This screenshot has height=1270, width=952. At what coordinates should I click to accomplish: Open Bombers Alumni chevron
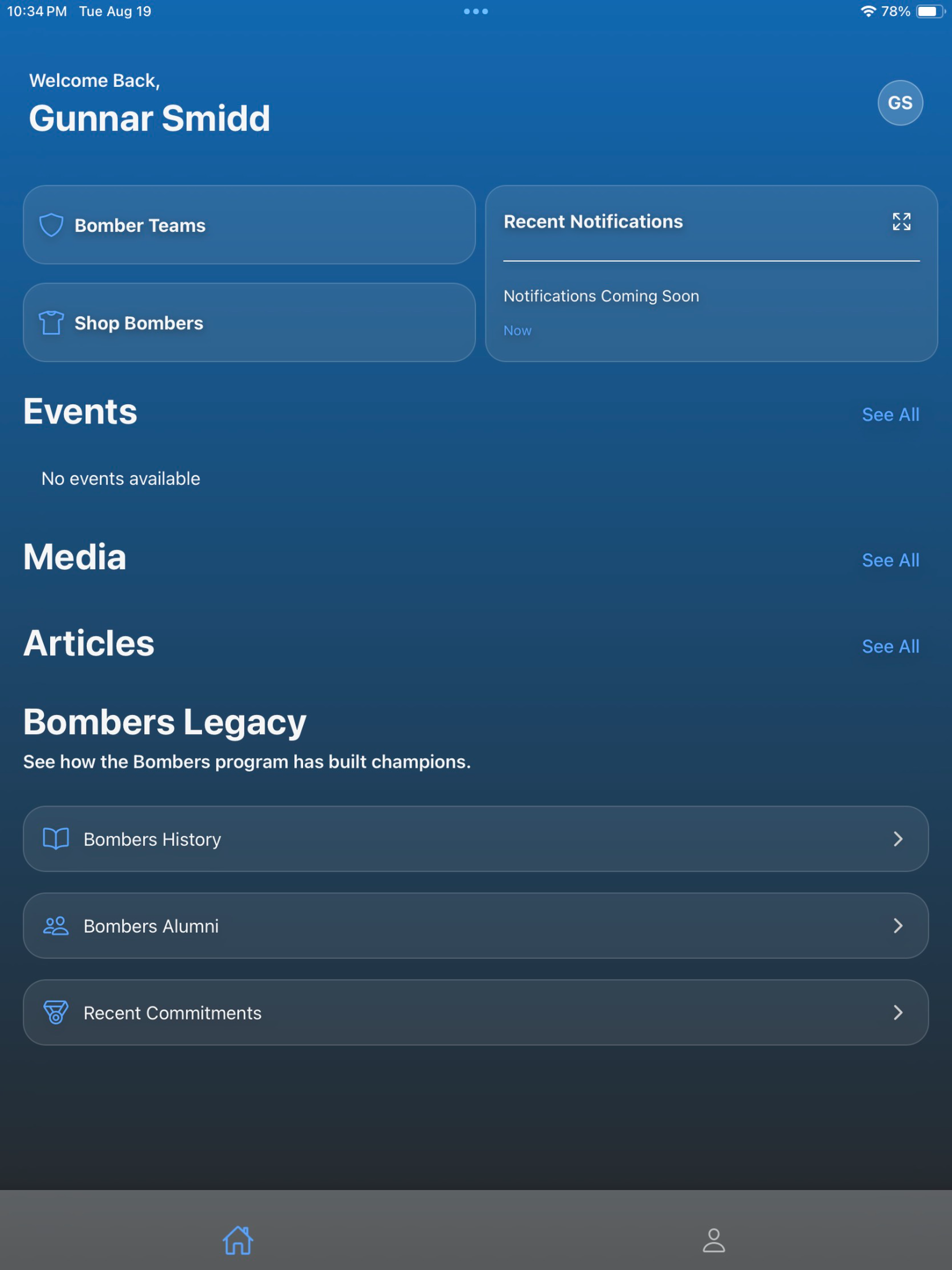(898, 926)
